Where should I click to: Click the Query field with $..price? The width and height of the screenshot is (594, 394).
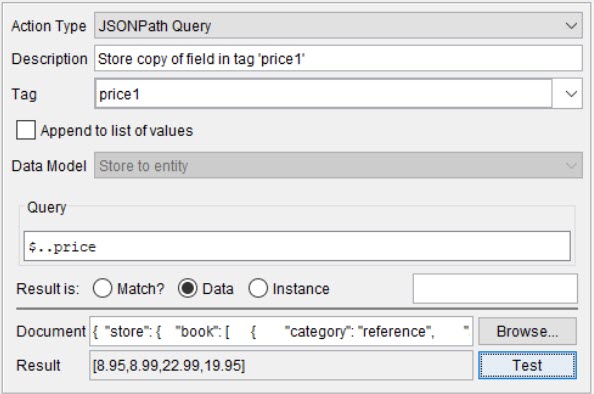click(297, 246)
